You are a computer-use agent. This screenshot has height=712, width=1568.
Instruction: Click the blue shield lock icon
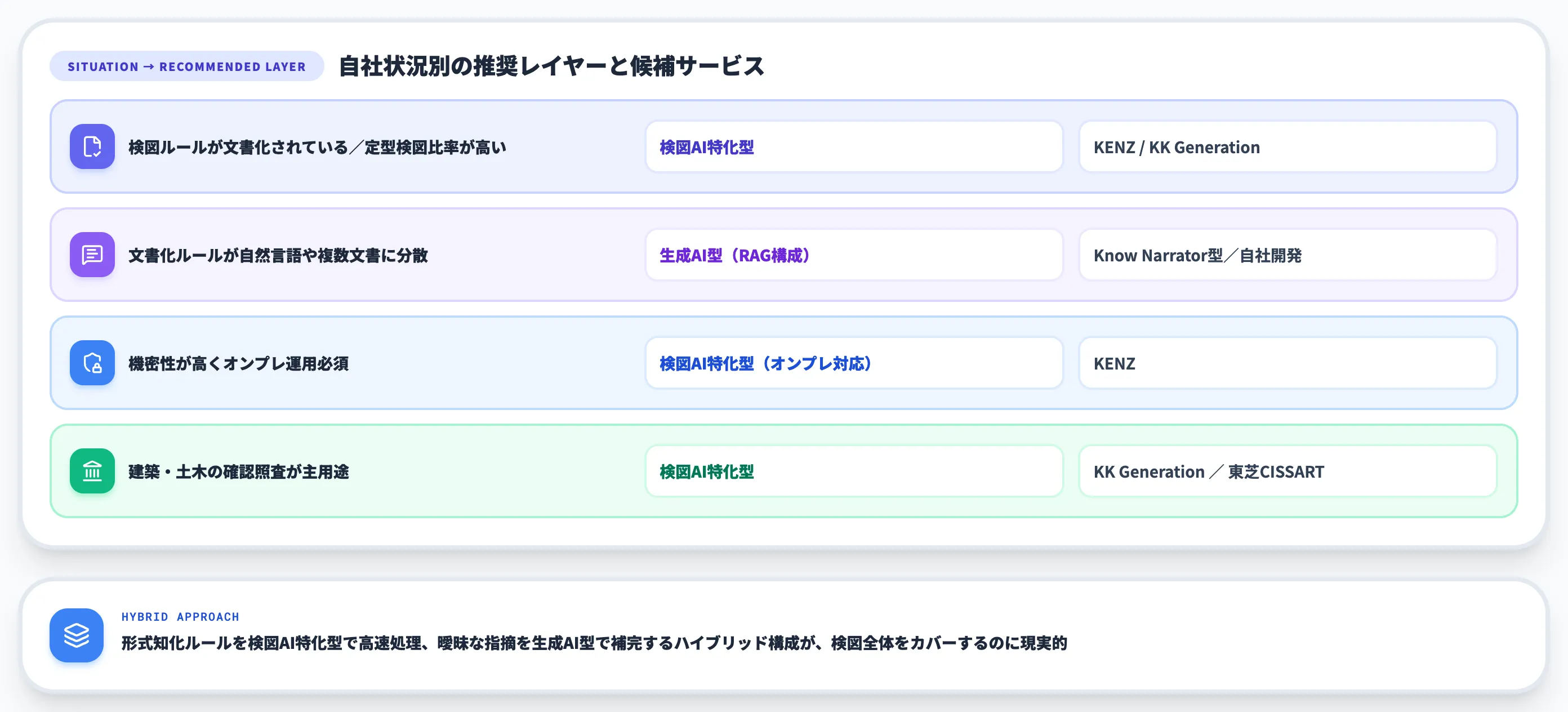pos(92,363)
